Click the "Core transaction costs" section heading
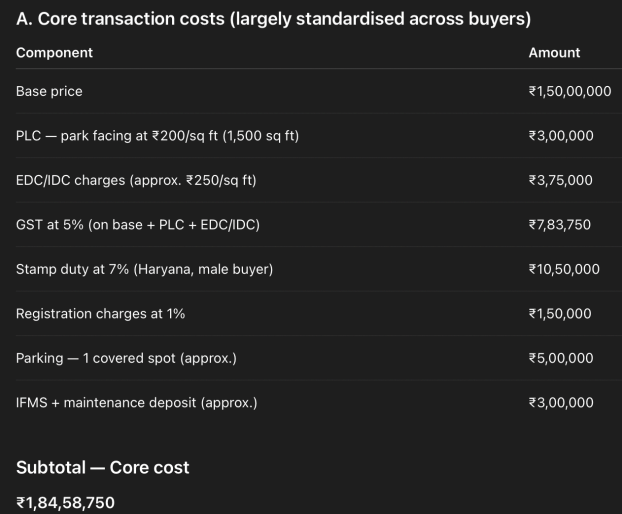The image size is (622, 514). tap(273, 18)
